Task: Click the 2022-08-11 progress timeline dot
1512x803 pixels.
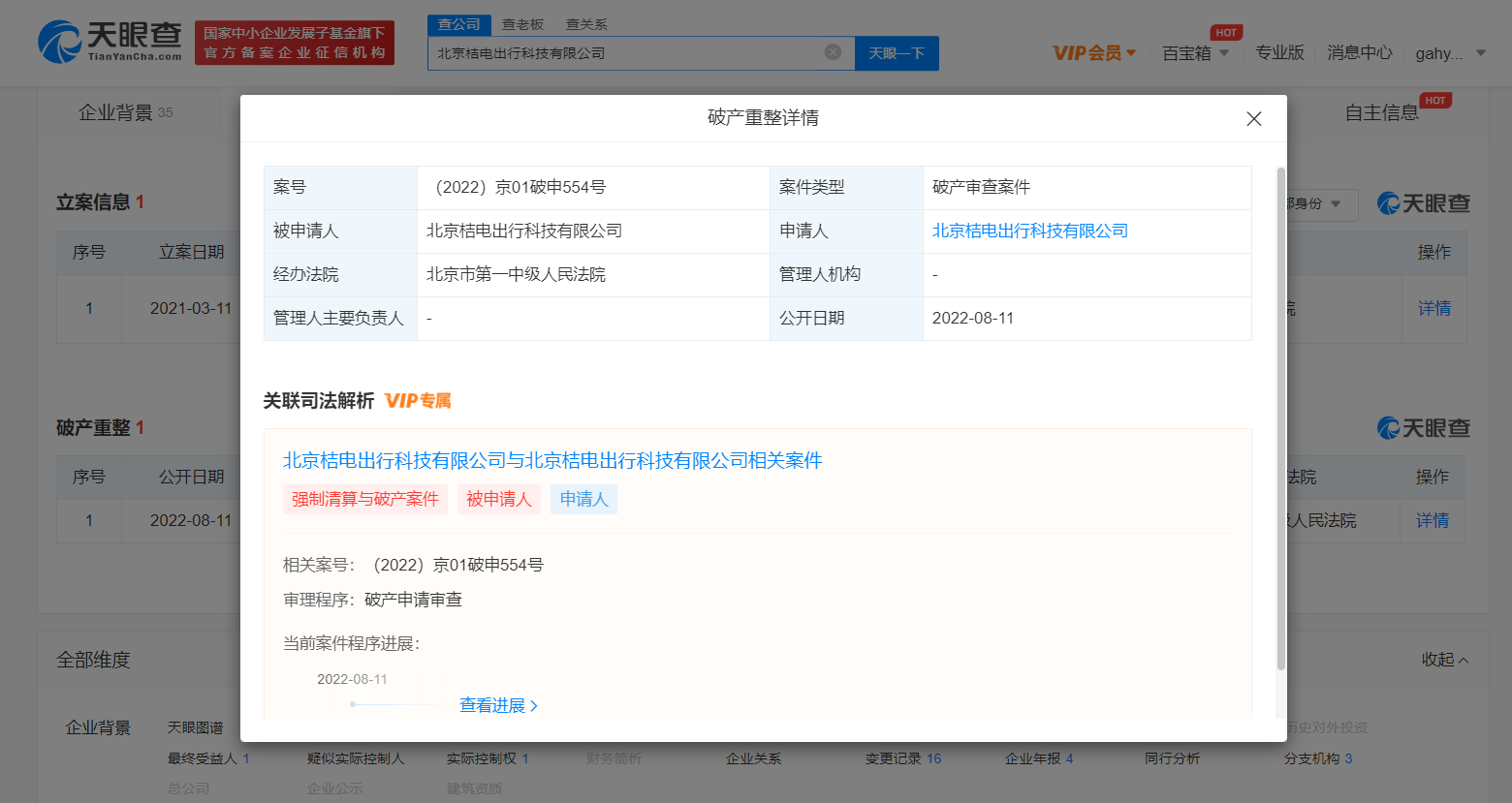Action: [x=353, y=704]
